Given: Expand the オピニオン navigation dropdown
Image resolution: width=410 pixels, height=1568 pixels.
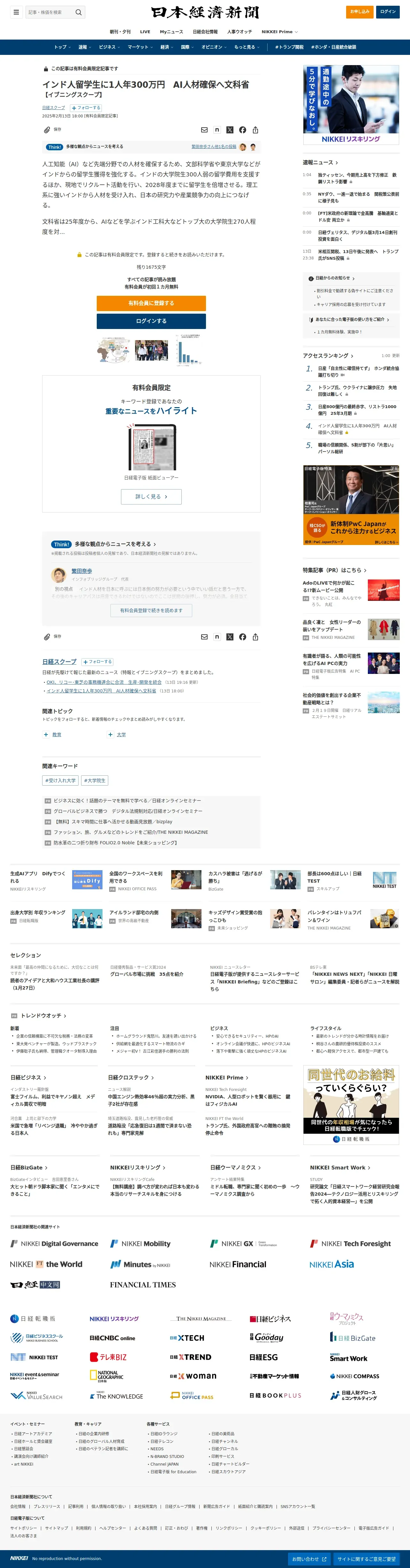Looking at the screenshot, I should point(214,47).
